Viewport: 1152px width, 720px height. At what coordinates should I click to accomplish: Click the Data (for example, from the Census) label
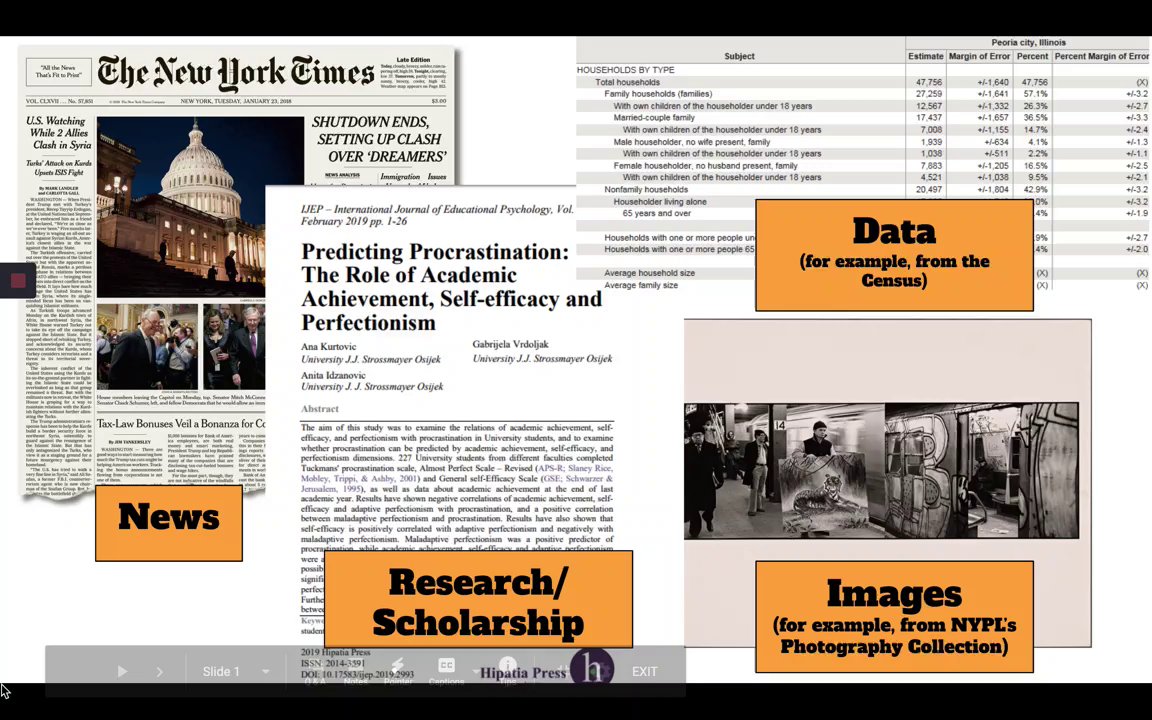[x=894, y=255]
